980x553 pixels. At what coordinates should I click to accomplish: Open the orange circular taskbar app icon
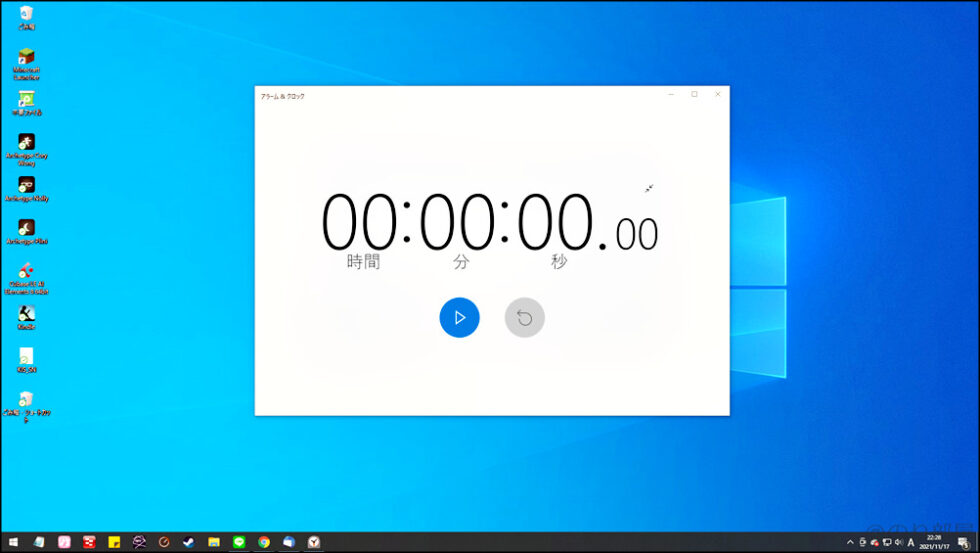164,542
